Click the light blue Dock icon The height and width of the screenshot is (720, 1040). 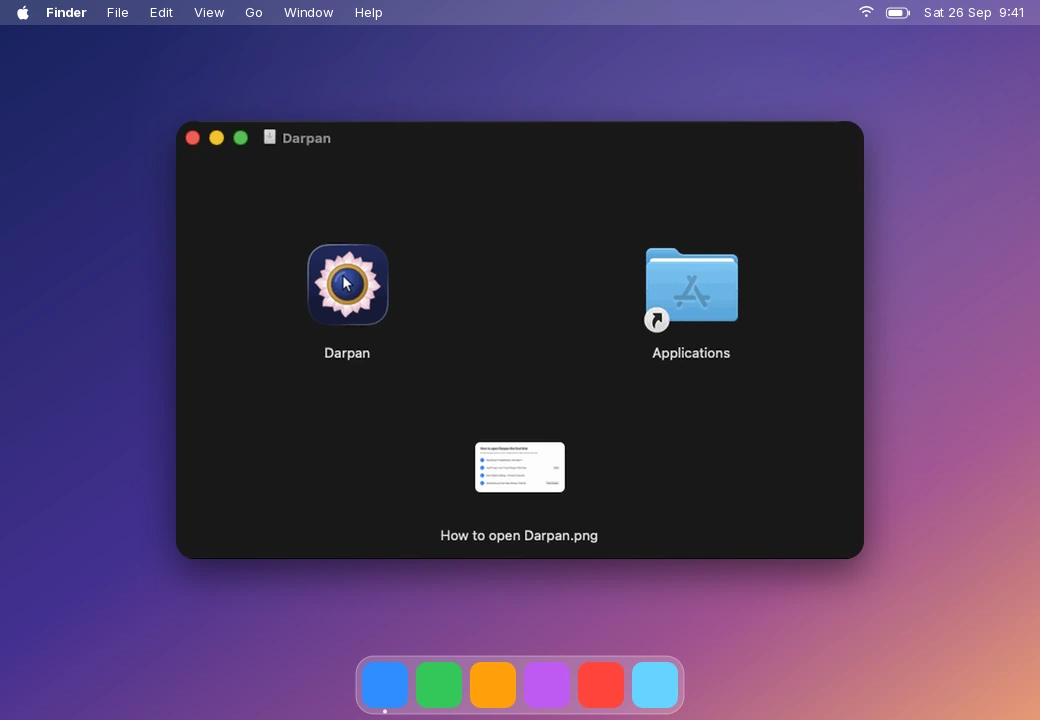tap(655, 685)
